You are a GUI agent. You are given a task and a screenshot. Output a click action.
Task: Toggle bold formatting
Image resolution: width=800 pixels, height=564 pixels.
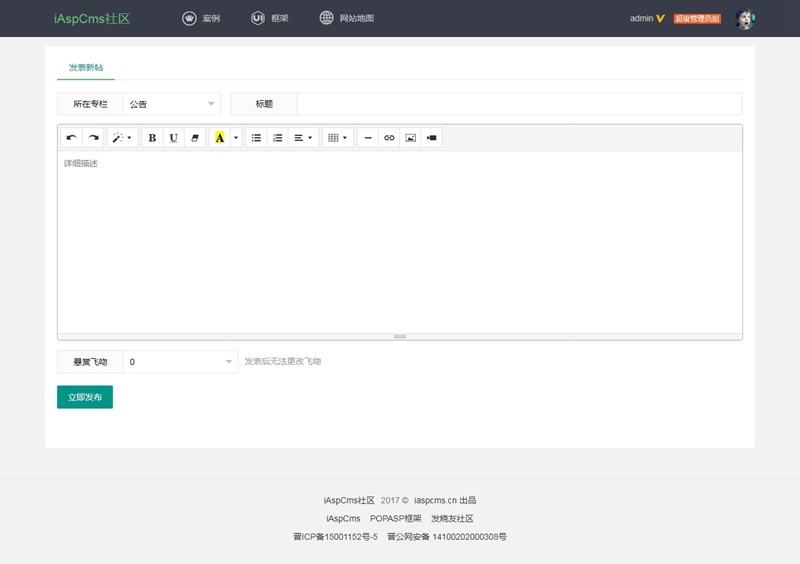click(x=152, y=138)
